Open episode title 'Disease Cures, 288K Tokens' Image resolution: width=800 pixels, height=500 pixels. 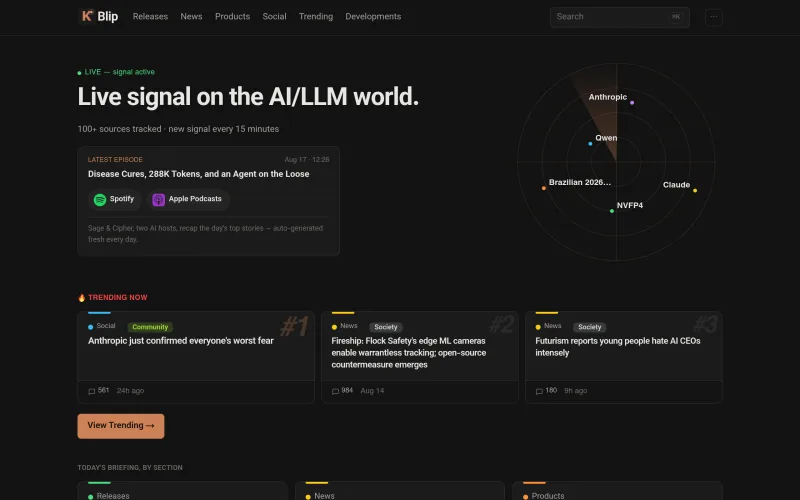point(198,174)
